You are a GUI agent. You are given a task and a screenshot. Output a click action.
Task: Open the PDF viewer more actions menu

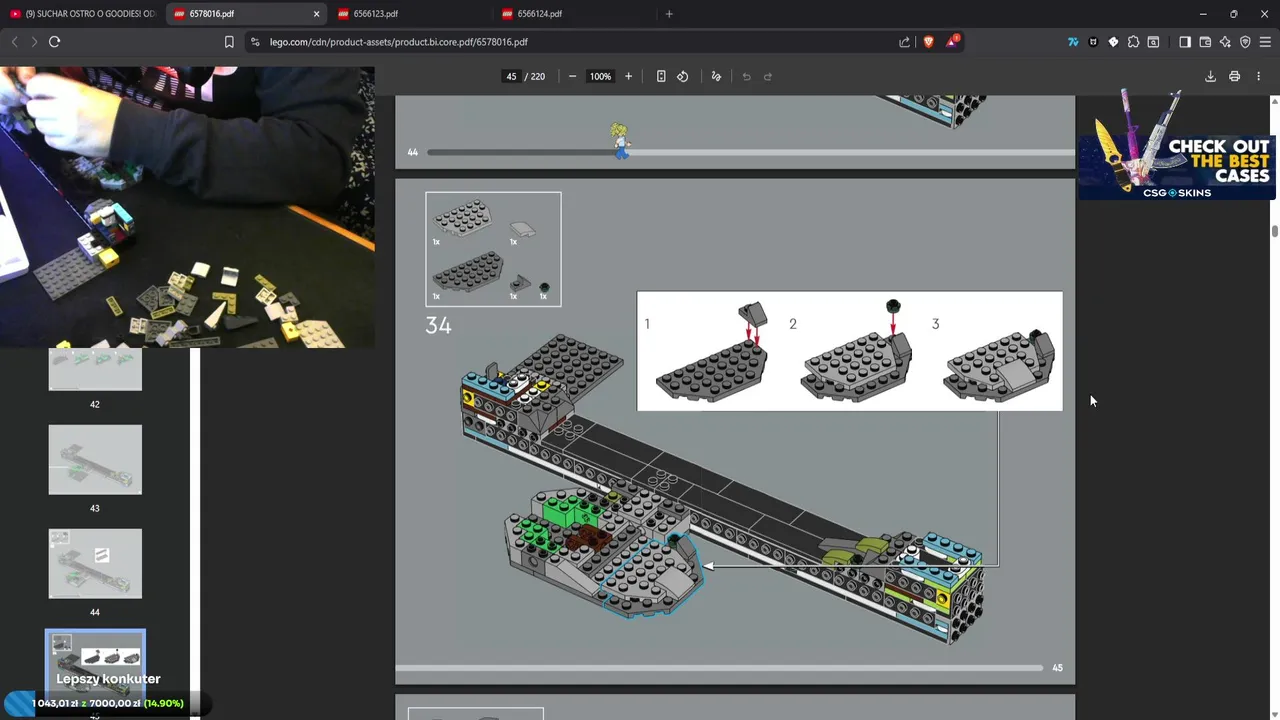point(1259,76)
